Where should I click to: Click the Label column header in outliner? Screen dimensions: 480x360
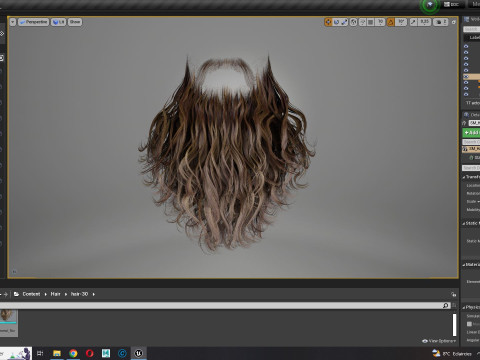click(475, 37)
